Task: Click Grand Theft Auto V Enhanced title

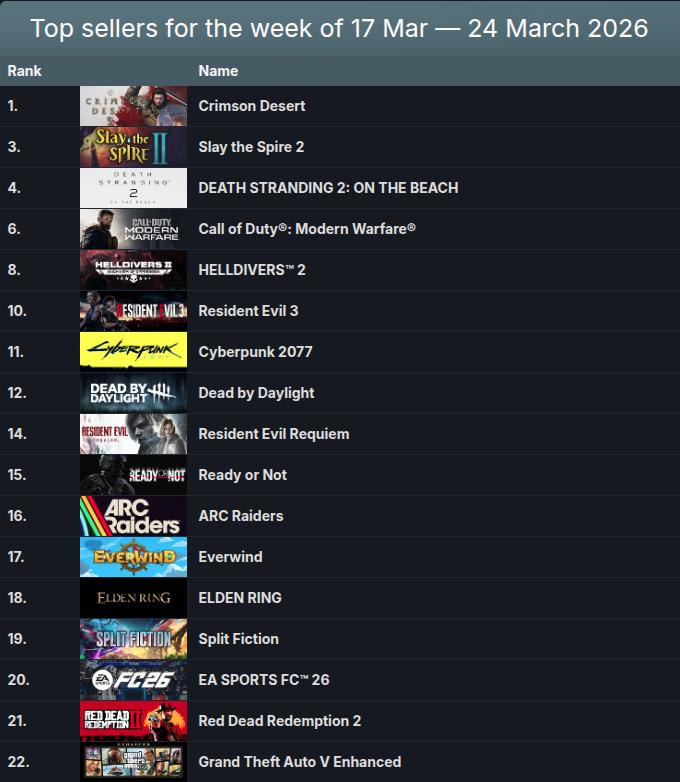Action: [x=299, y=762]
